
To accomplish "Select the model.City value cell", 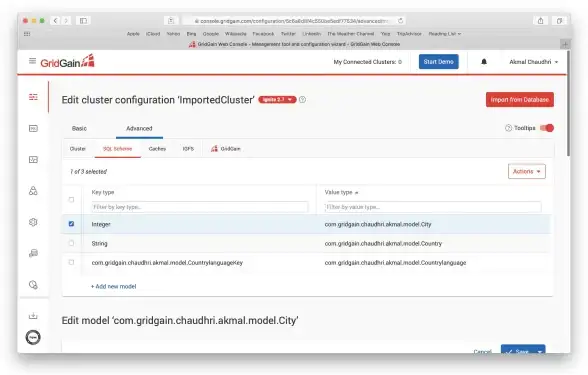I will coord(378,225).
